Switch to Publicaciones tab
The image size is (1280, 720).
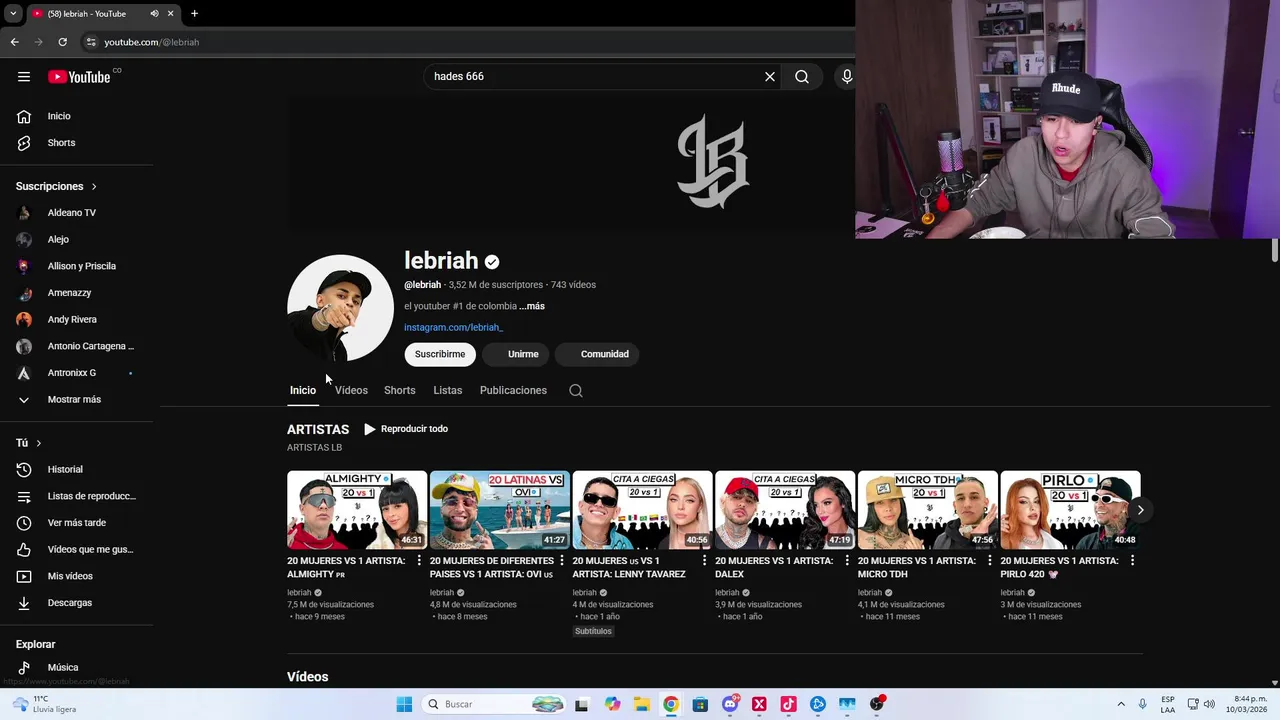click(513, 391)
